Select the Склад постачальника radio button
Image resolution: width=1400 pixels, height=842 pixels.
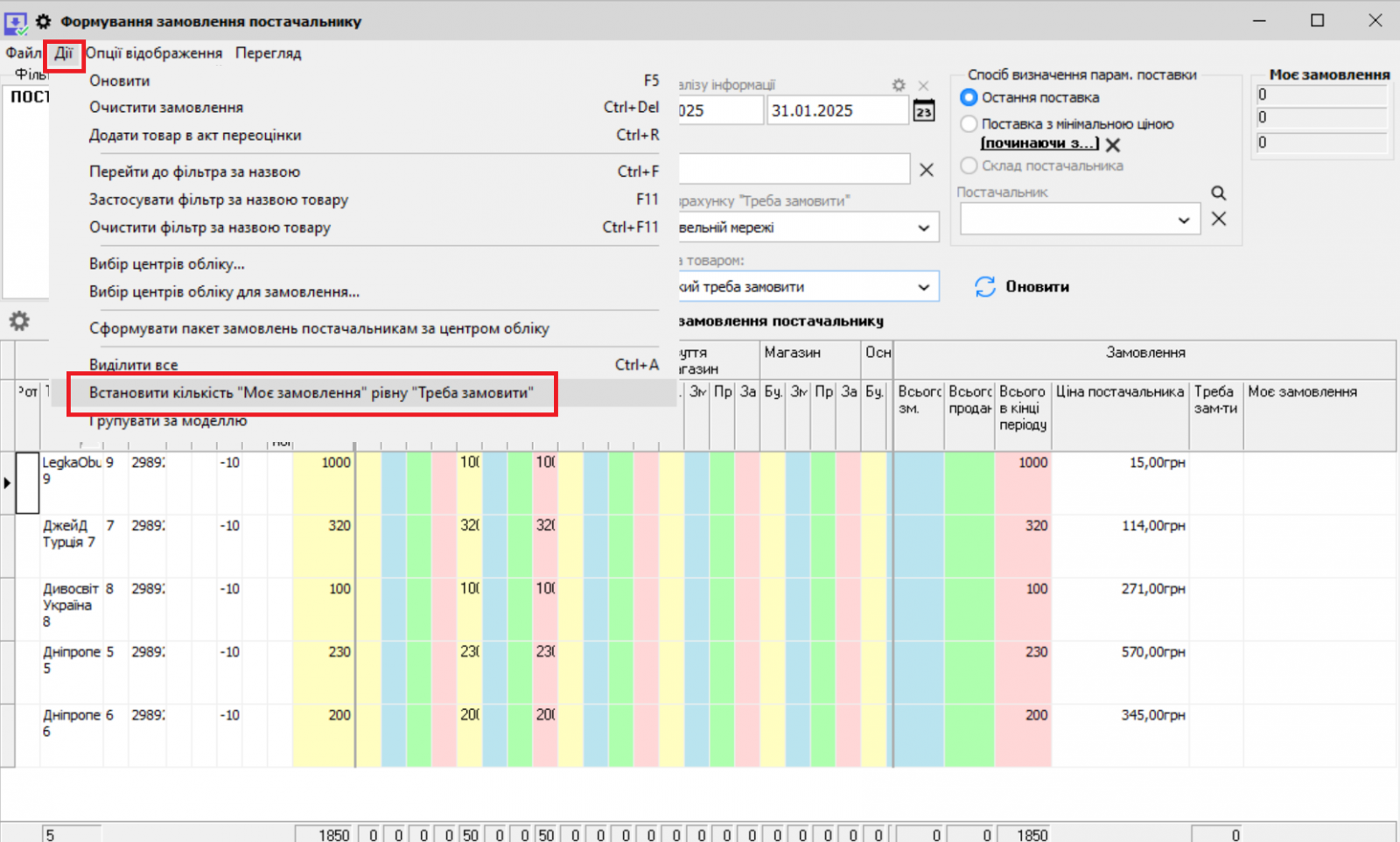pyautogui.click(x=969, y=165)
